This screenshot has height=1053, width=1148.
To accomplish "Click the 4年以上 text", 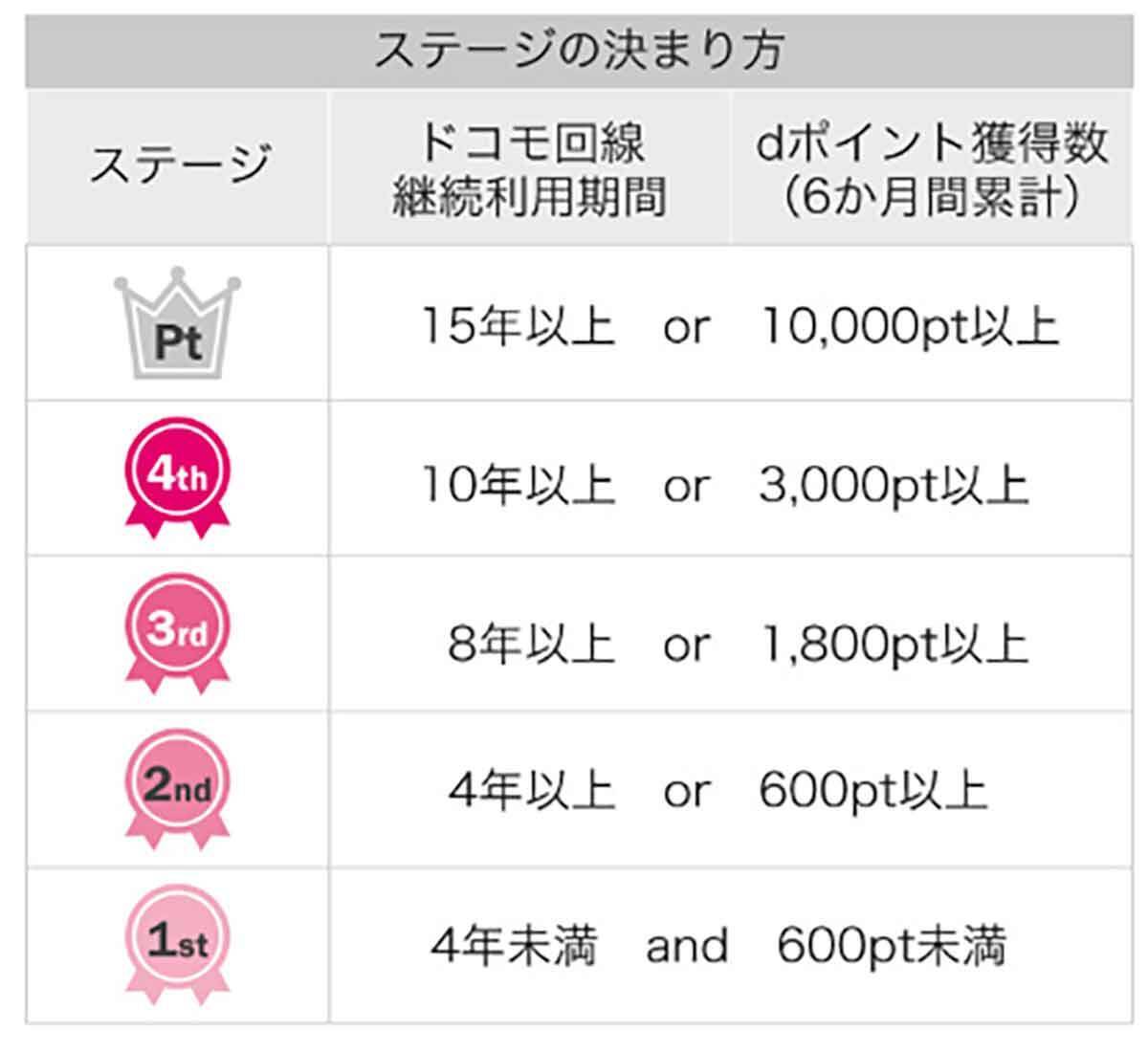I will coord(531,792).
